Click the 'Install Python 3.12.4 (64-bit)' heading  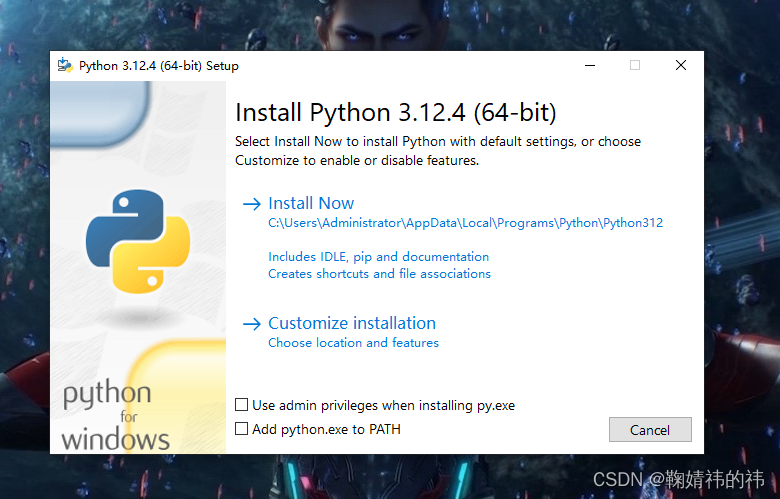pos(395,112)
